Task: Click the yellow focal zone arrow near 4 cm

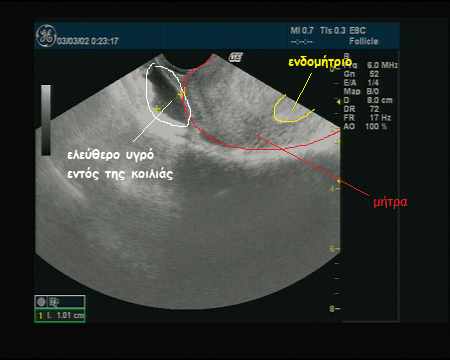Action: click(x=338, y=181)
